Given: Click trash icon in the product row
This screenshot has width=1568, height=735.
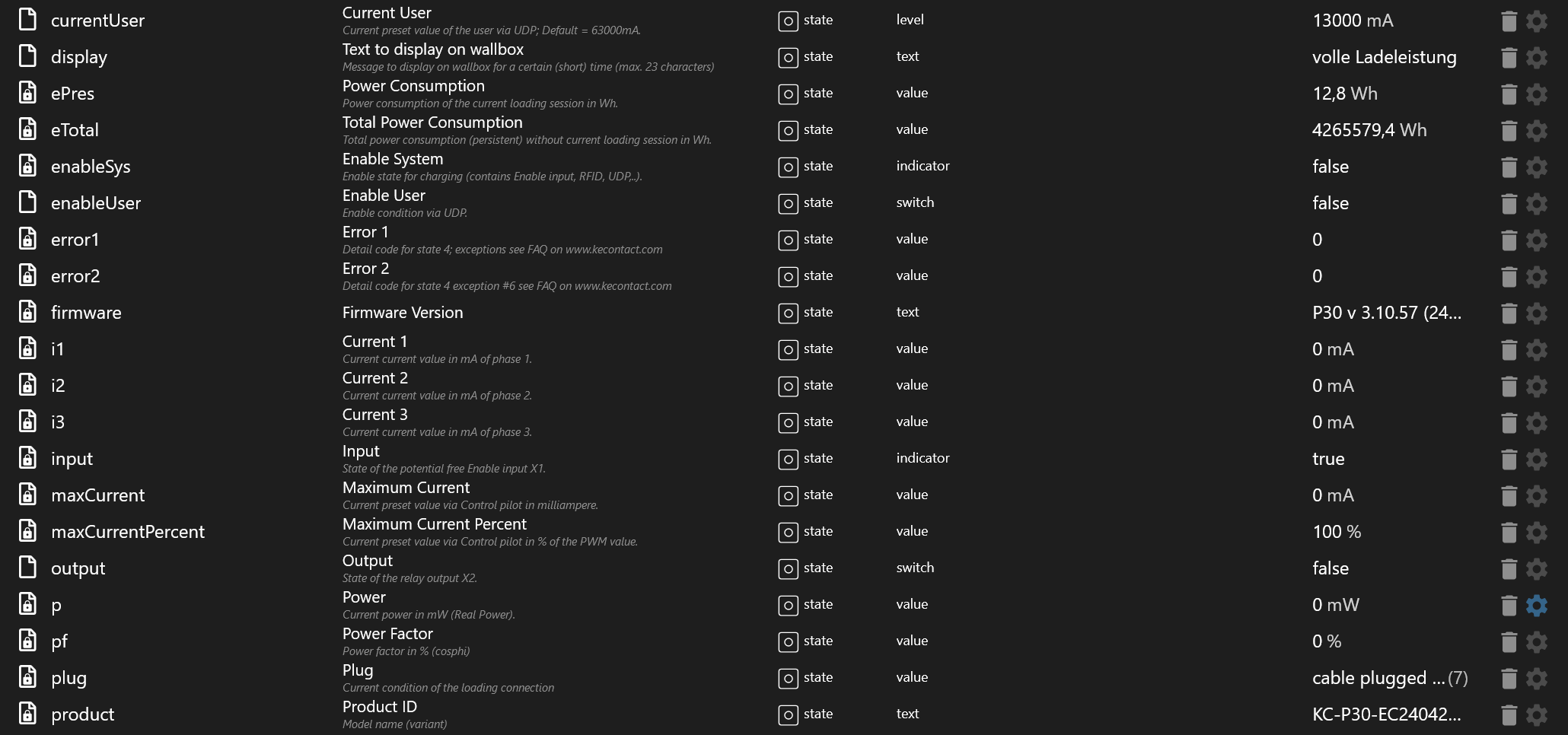Looking at the screenshot, I should tap(1509, 714).
